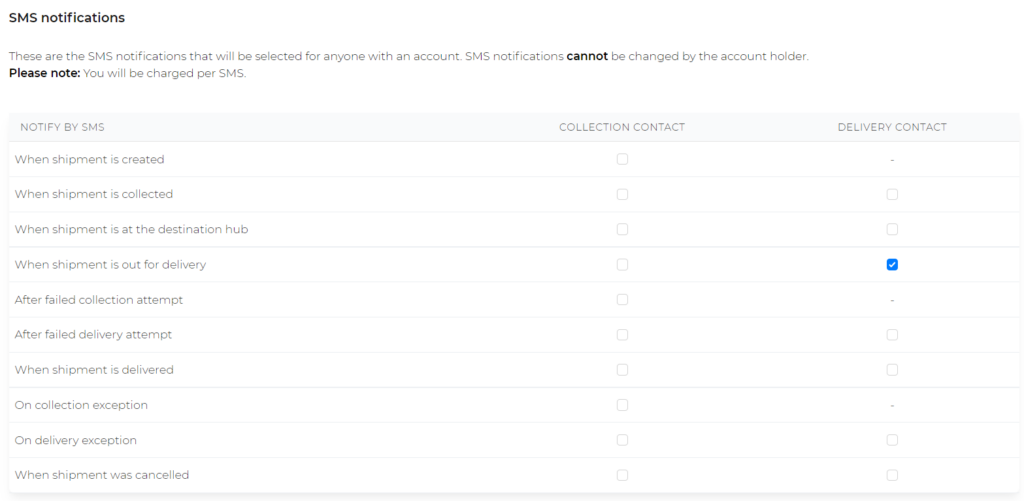The image size is (1024, 501).
Task: Tick delivery contact after failed delivery attempt
Action: click(x=892, y=334)
